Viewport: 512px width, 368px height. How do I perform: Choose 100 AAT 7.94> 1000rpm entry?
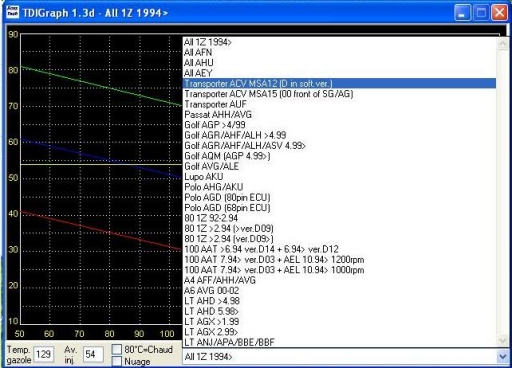(339, 270)
